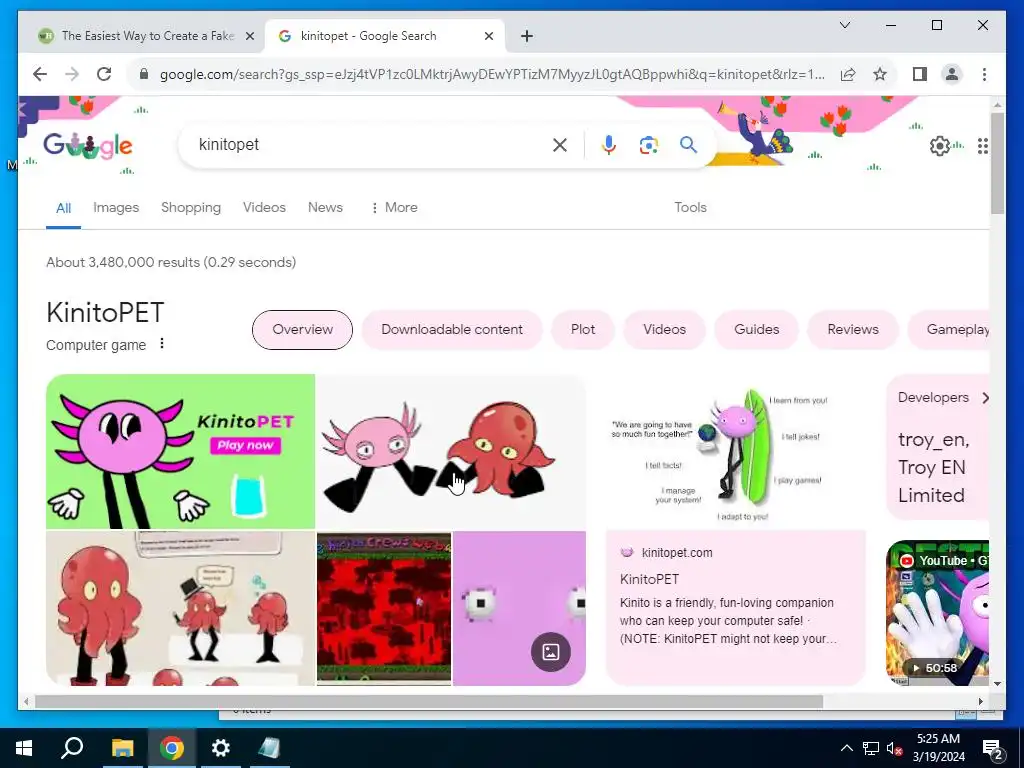Open the Kinito surfboard features image
The width and height of the screenshot is (1024, 768).
736,452
